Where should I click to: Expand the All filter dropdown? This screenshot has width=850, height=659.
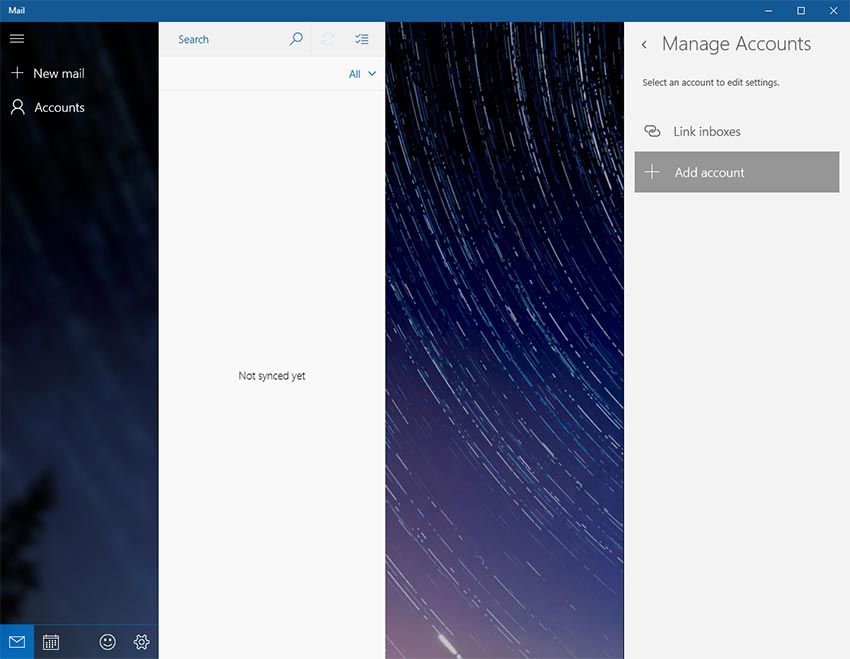coord(362,74)
